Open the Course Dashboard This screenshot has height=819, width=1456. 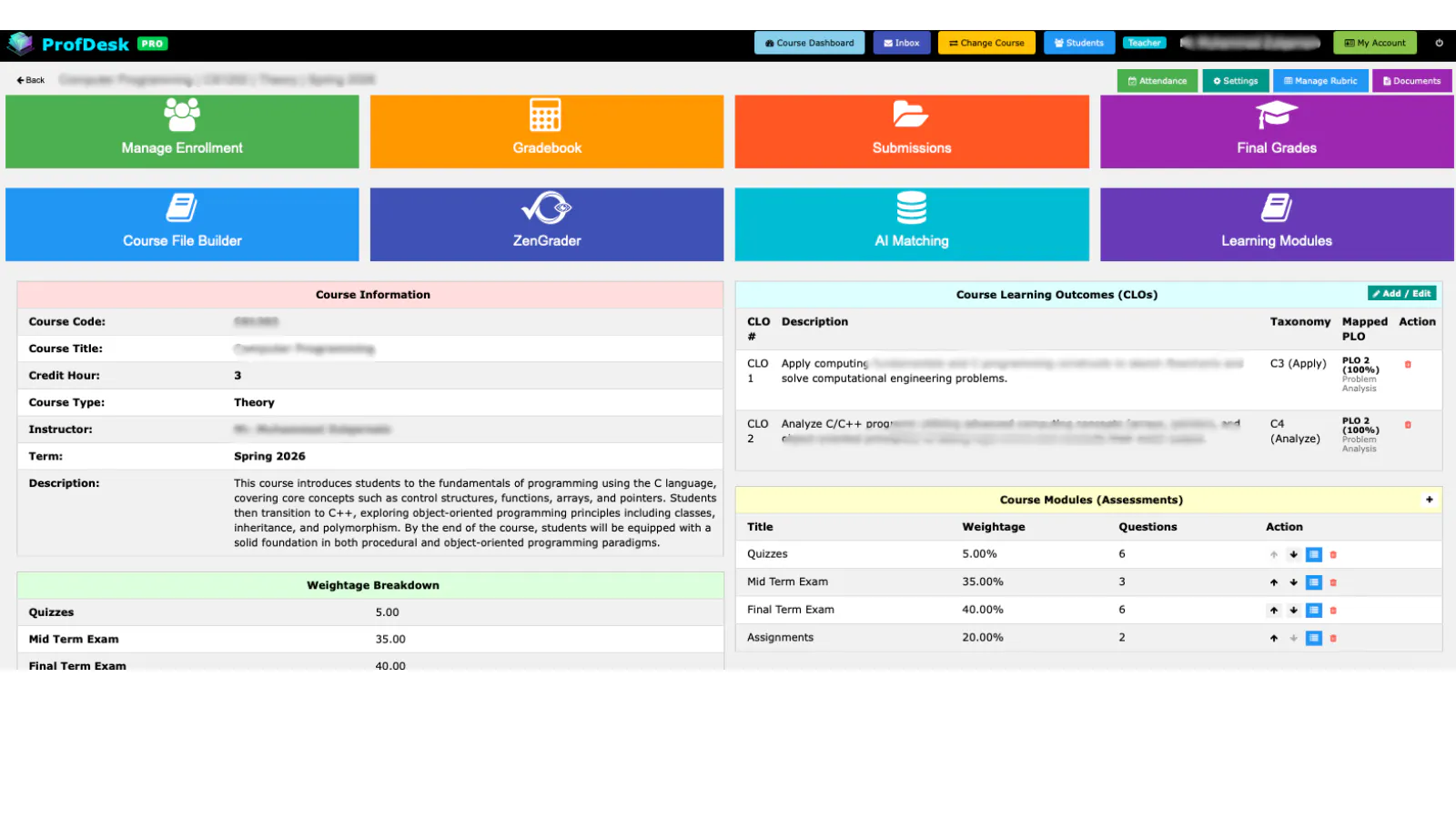point(809,43)
